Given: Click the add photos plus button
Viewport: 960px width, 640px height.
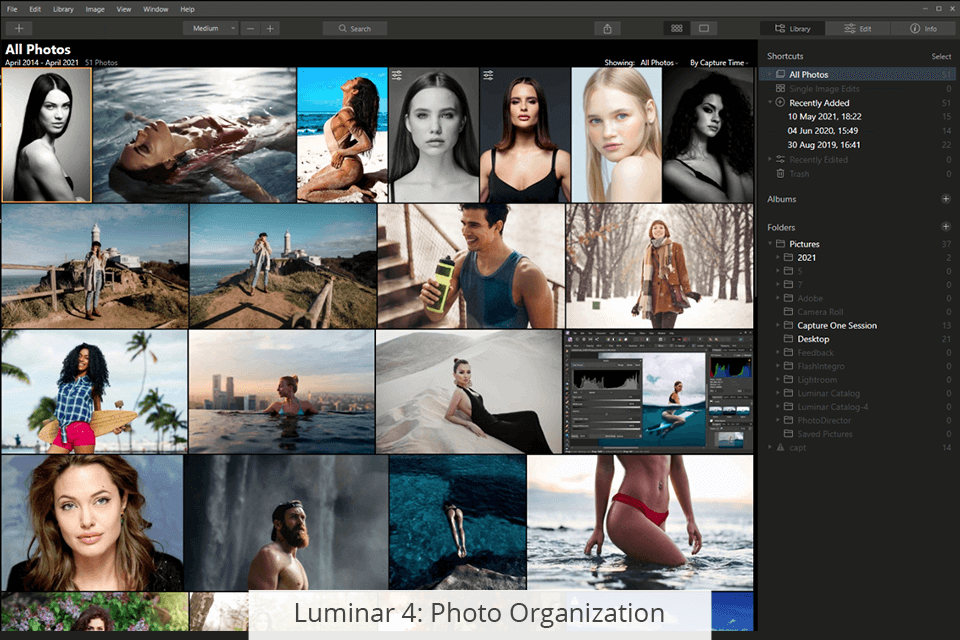Looking at the screenshot, I should click(19, 28).
